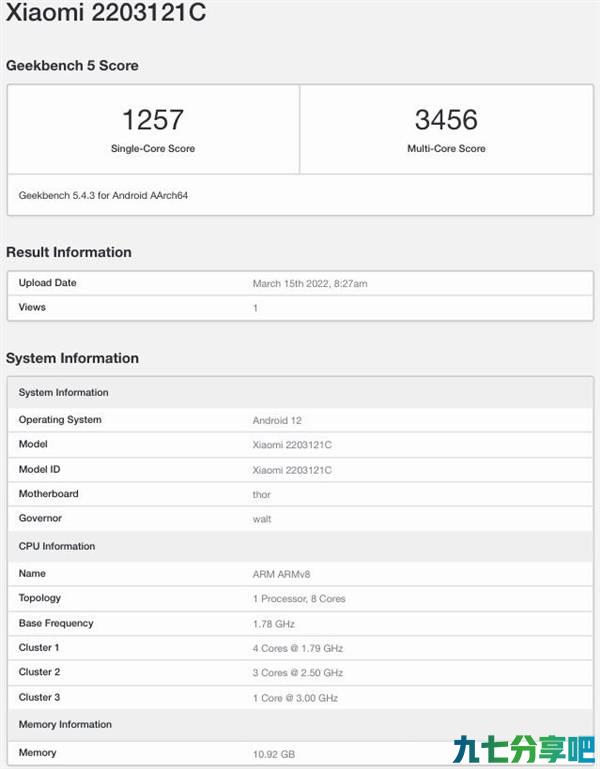Click the 'Memory' row label

coord(37,753)
